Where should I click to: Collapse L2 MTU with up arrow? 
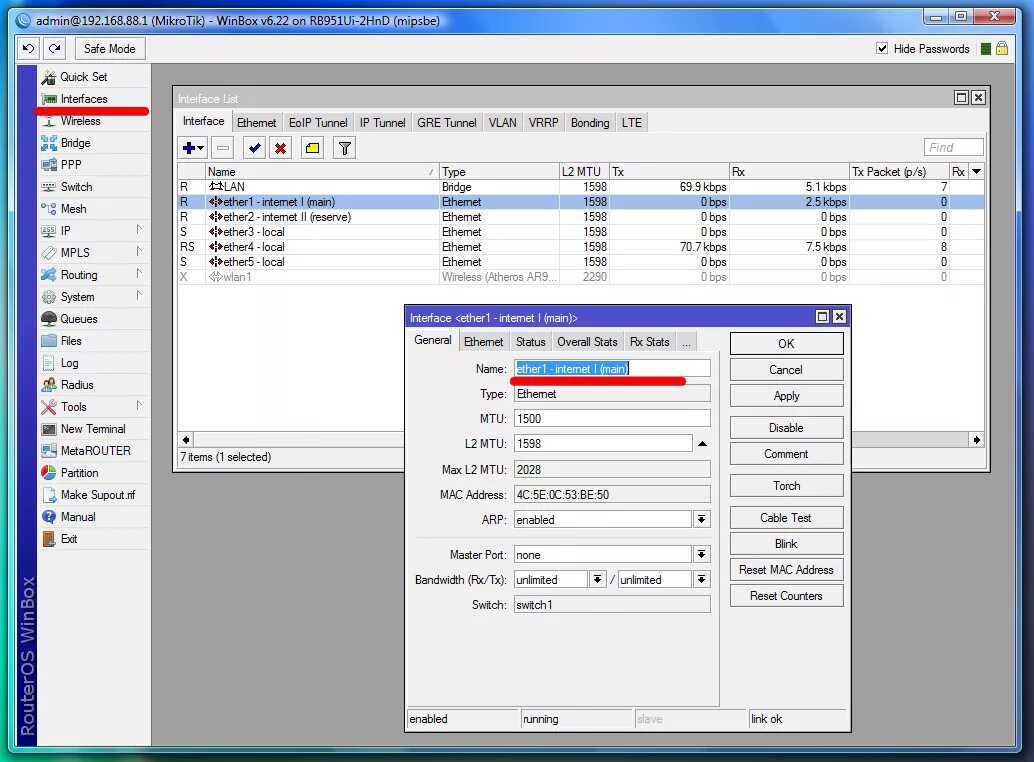pos(702,444)
